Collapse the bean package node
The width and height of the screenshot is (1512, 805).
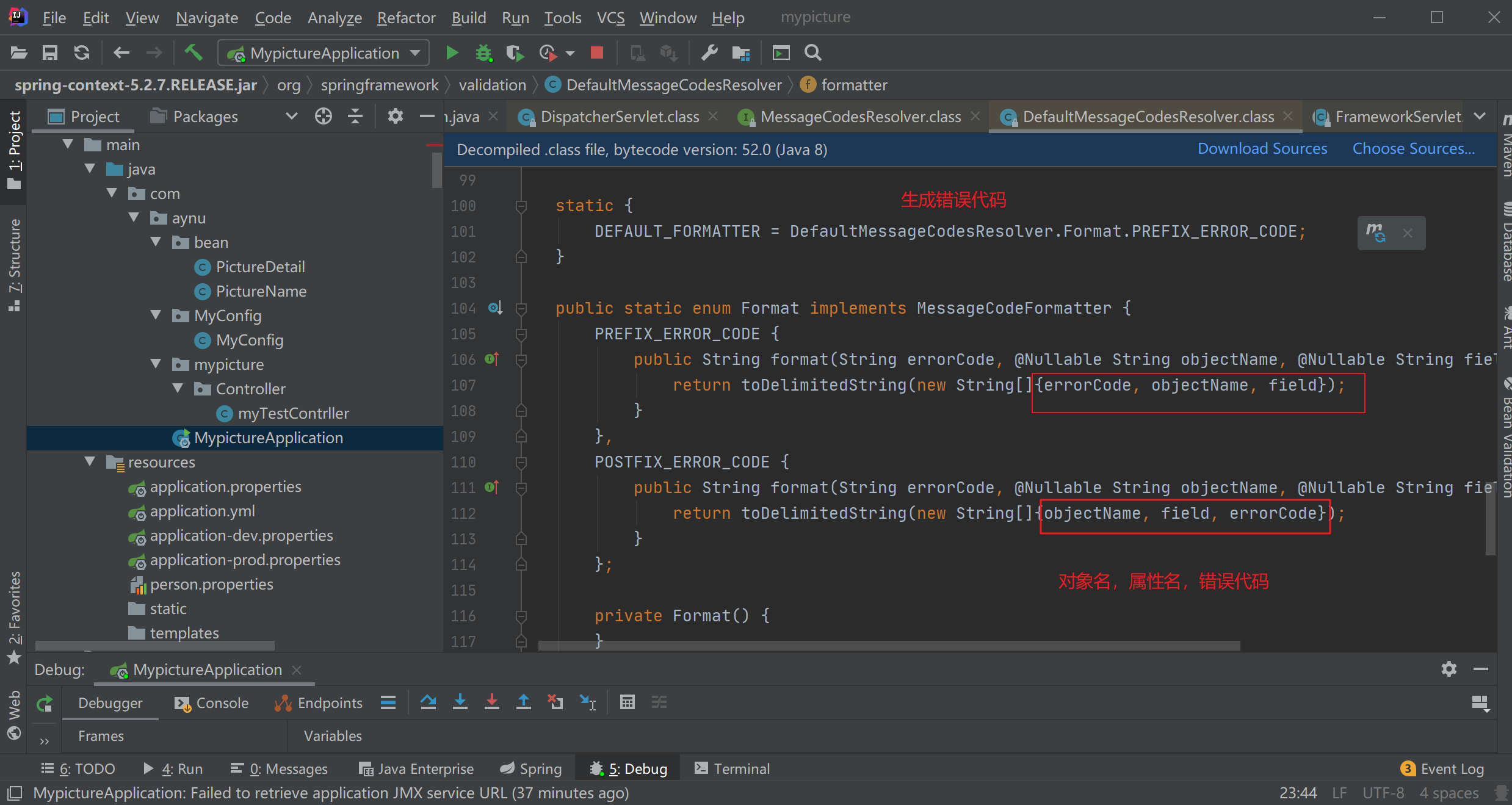(156, 242)
